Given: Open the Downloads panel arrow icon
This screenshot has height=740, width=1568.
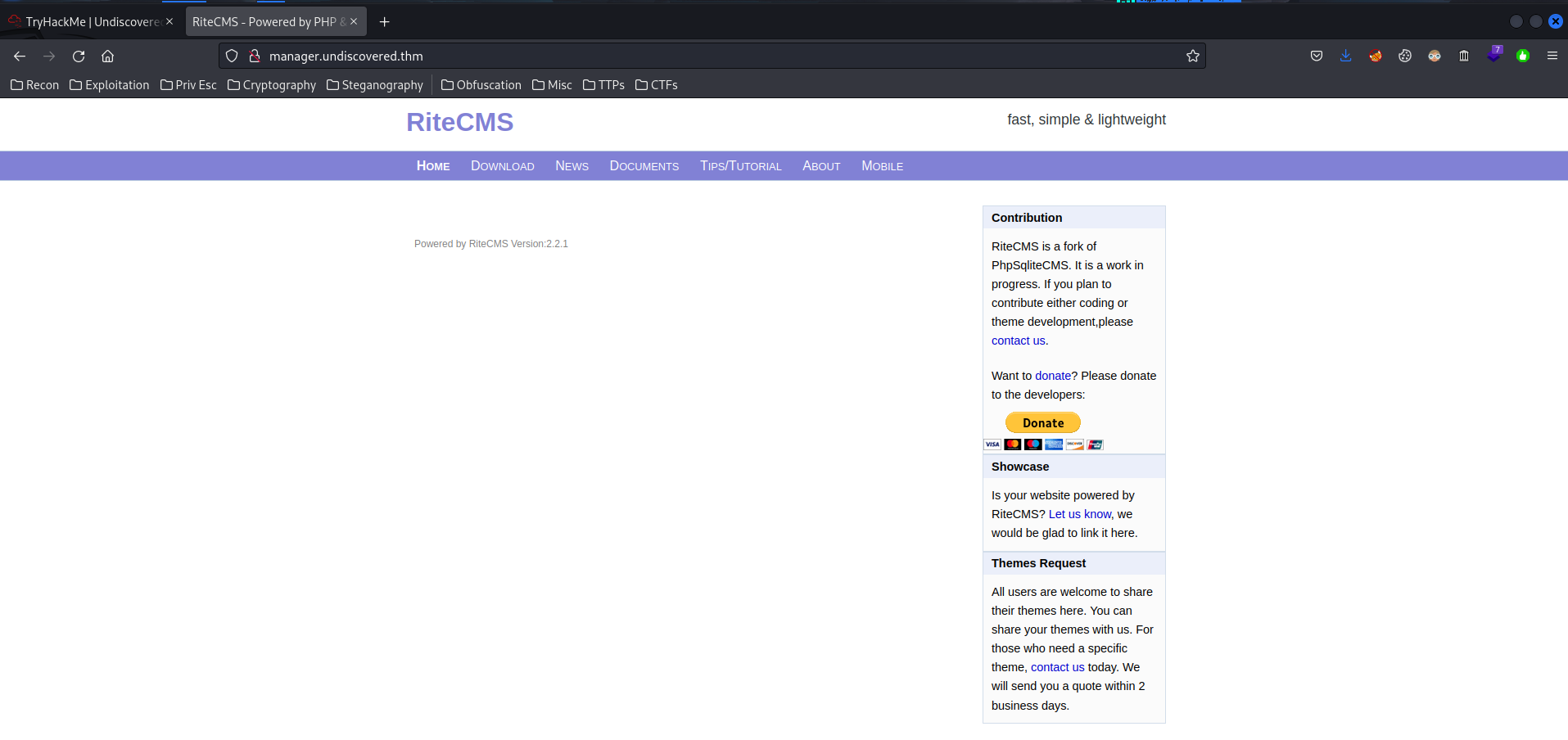Looking at the screenshot, I should click(1346, 56).
